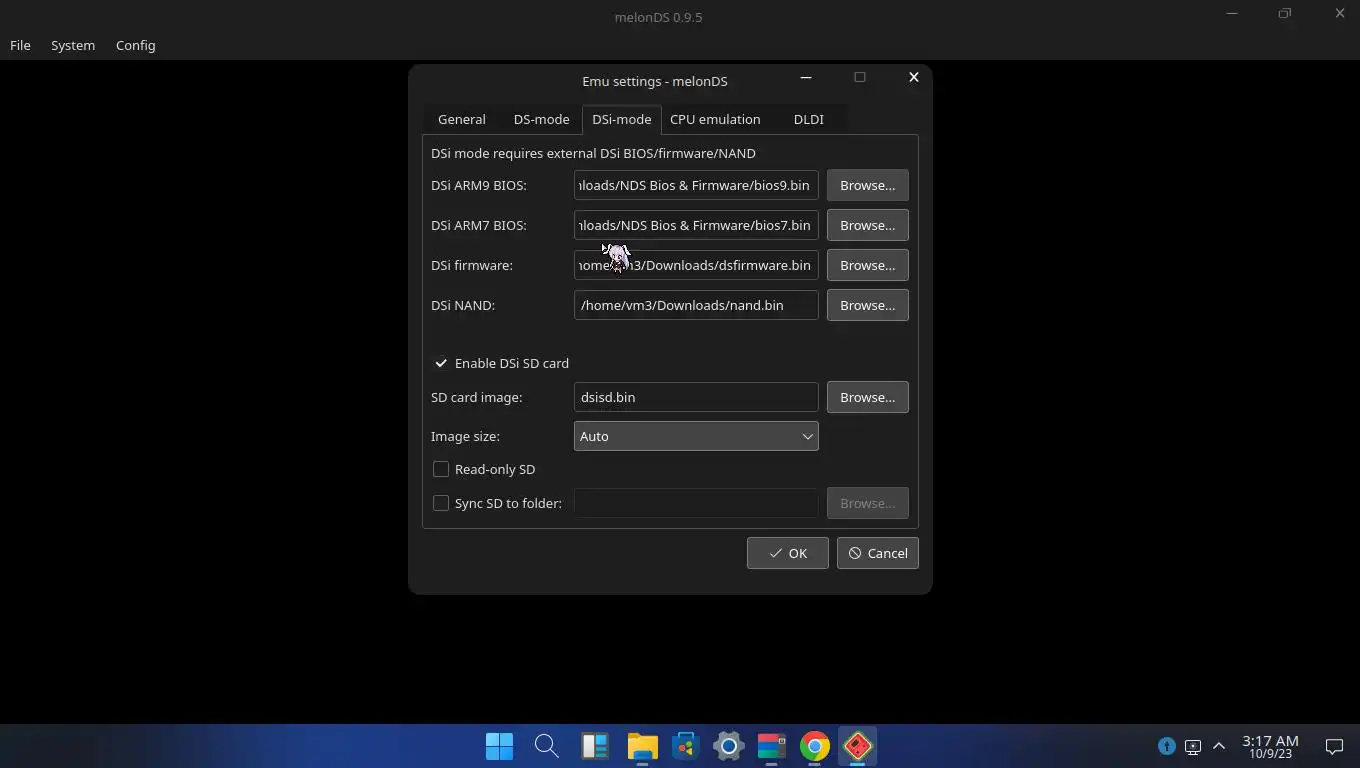Screen dimensions: 1360x768
Task: Open taskbar Search
Action: [546, 746]
